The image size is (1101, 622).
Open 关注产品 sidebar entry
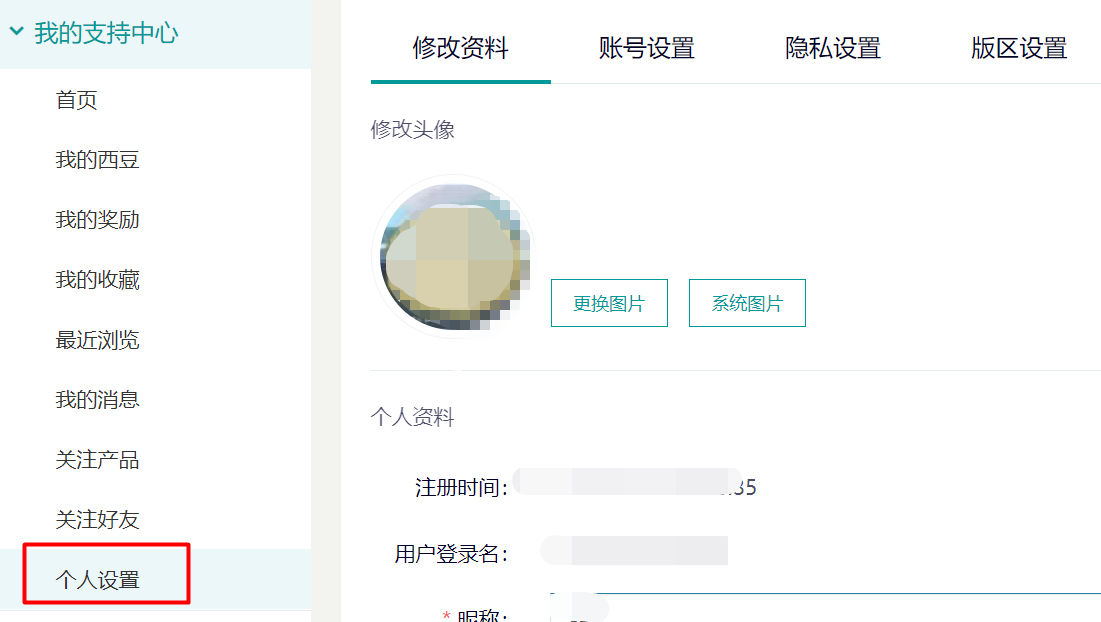coord(97,460)
